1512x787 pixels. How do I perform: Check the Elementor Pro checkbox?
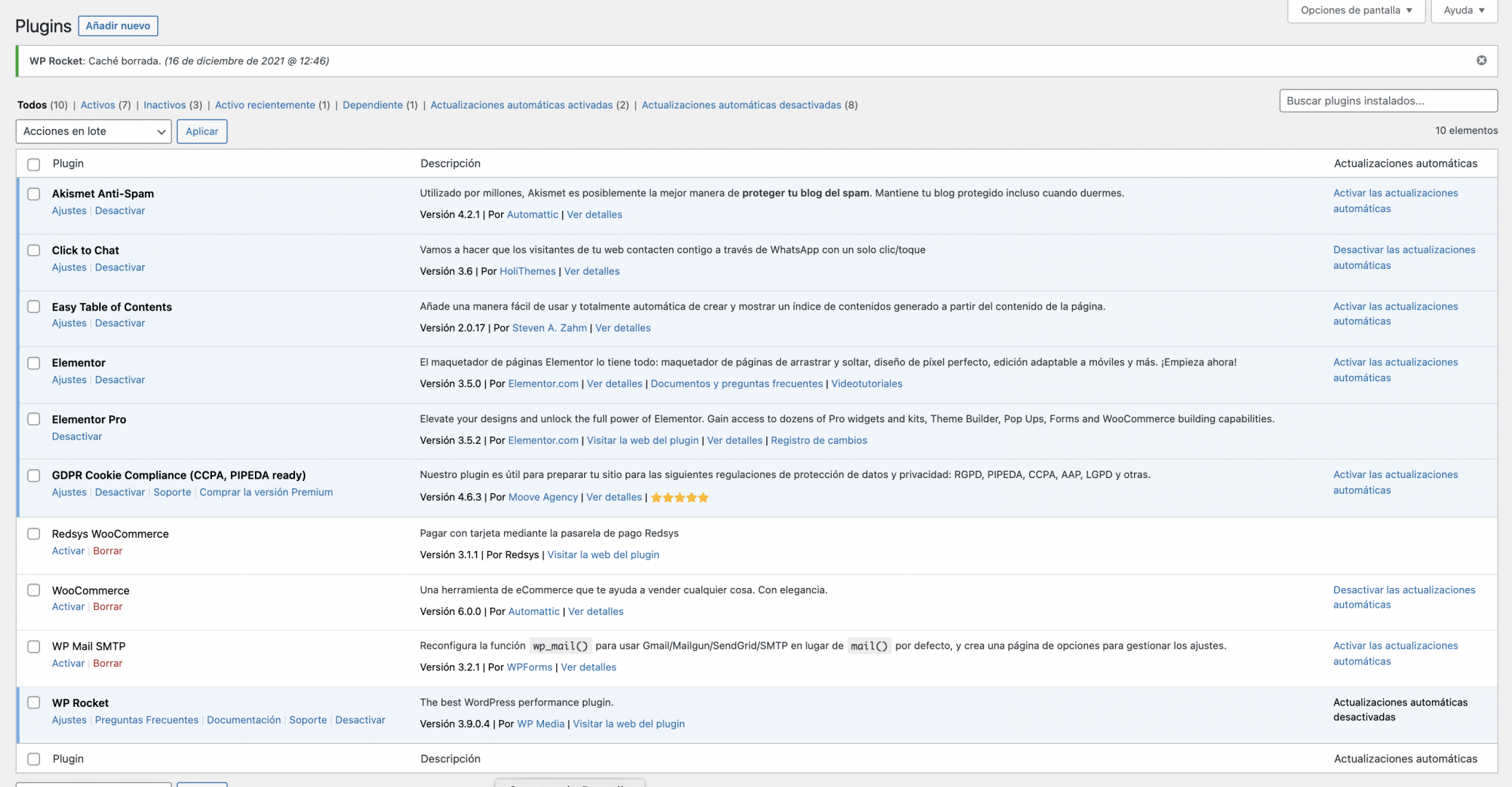pyautogui.click(x=34, y=419)
